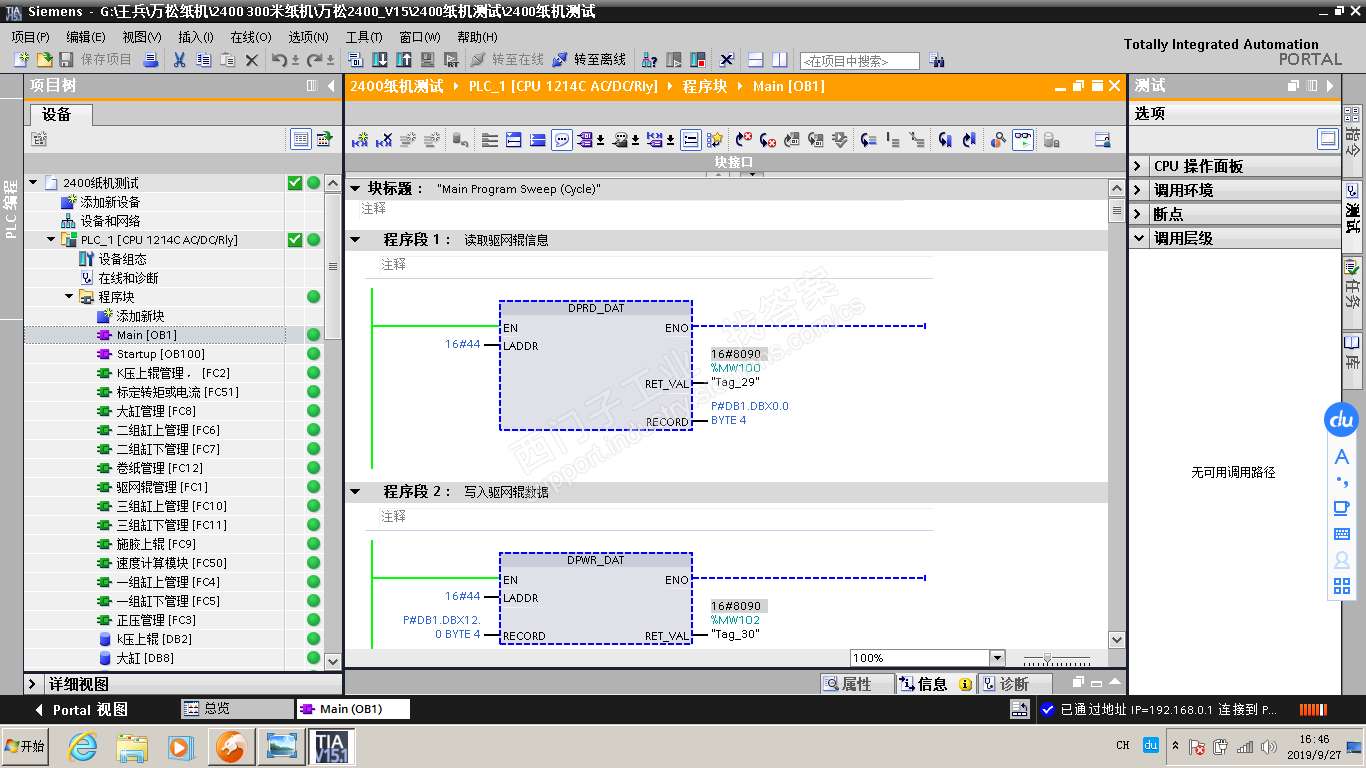Click the upload from device icon

404,60
